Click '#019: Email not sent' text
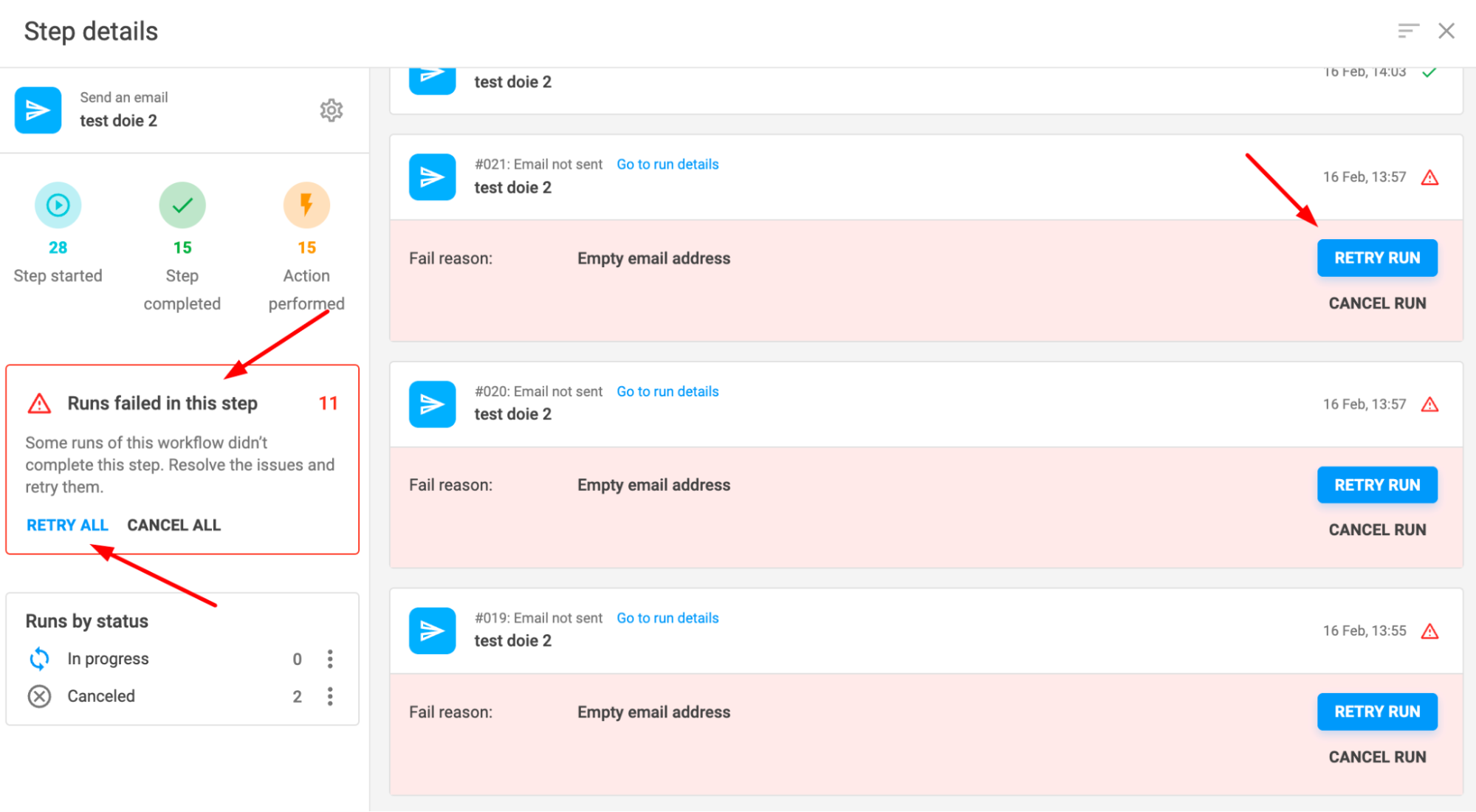This screenshot has width=1476, height=812. click(x=538, y=618)
